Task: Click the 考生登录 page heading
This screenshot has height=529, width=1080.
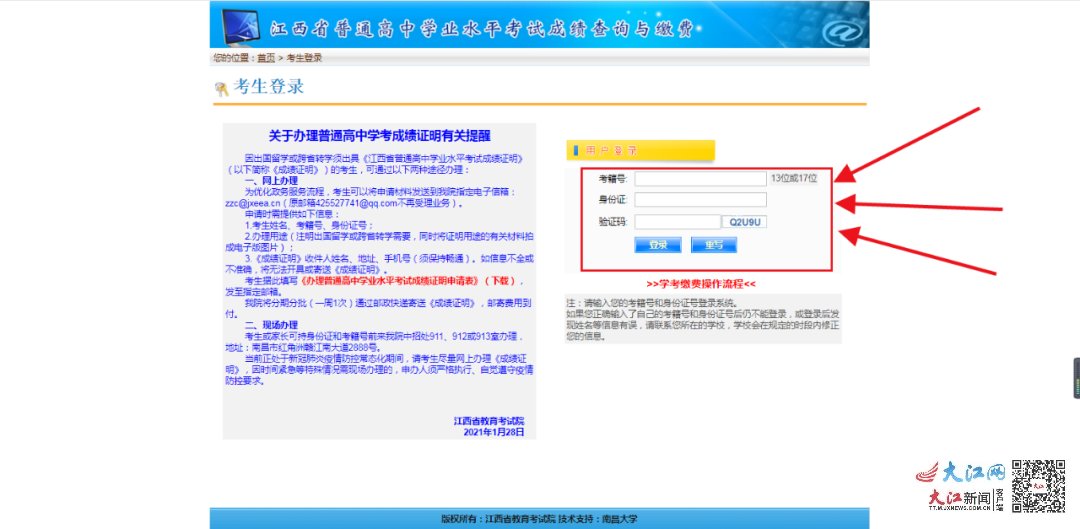Action: point(269,87)
